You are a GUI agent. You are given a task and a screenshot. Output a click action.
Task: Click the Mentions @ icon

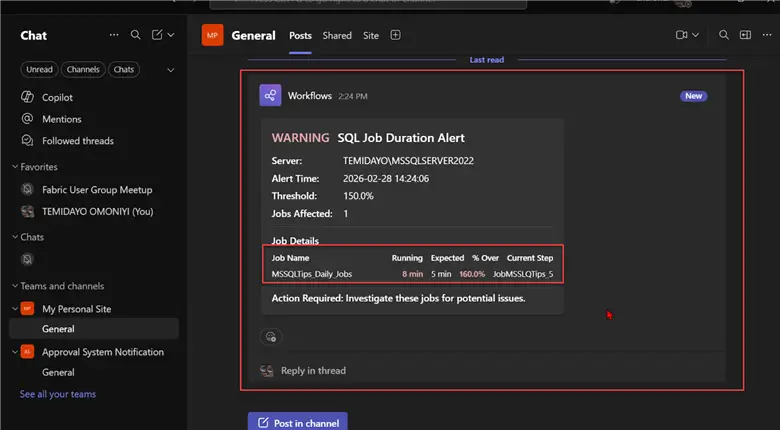(x=27, y=118)
